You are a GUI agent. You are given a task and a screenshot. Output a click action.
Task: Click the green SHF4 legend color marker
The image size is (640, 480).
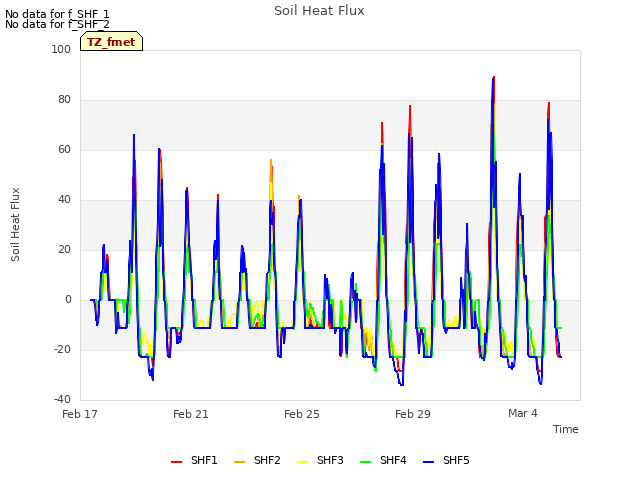click(x=366, y=462)
